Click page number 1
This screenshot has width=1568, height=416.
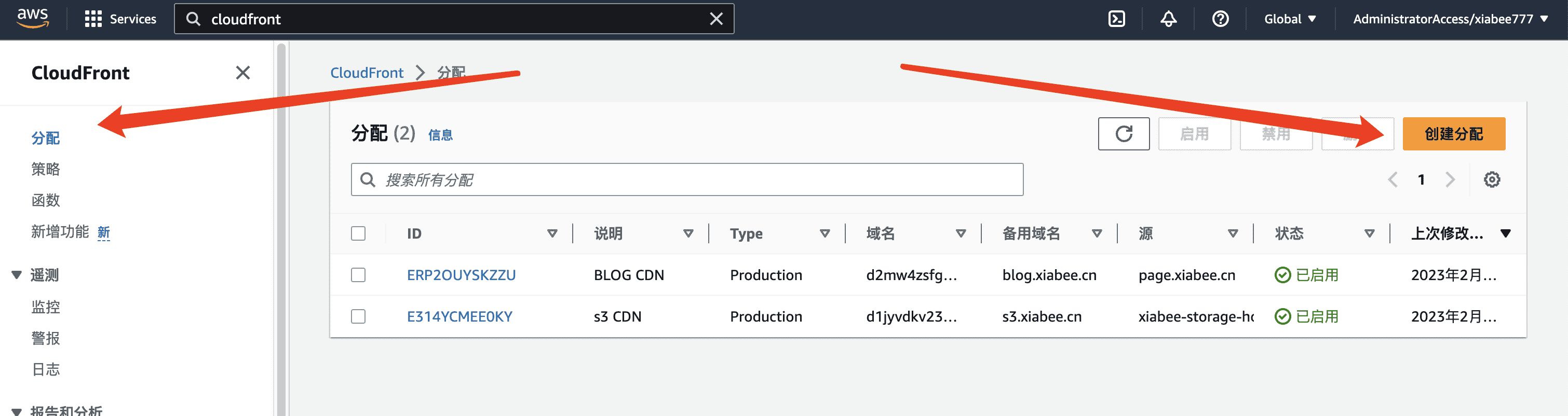tap(1421, 179)
